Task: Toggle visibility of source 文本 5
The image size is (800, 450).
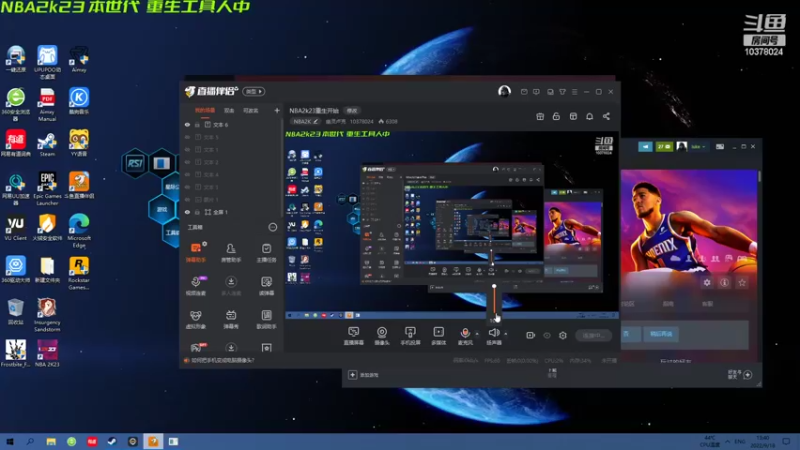Action: [187, 137]
